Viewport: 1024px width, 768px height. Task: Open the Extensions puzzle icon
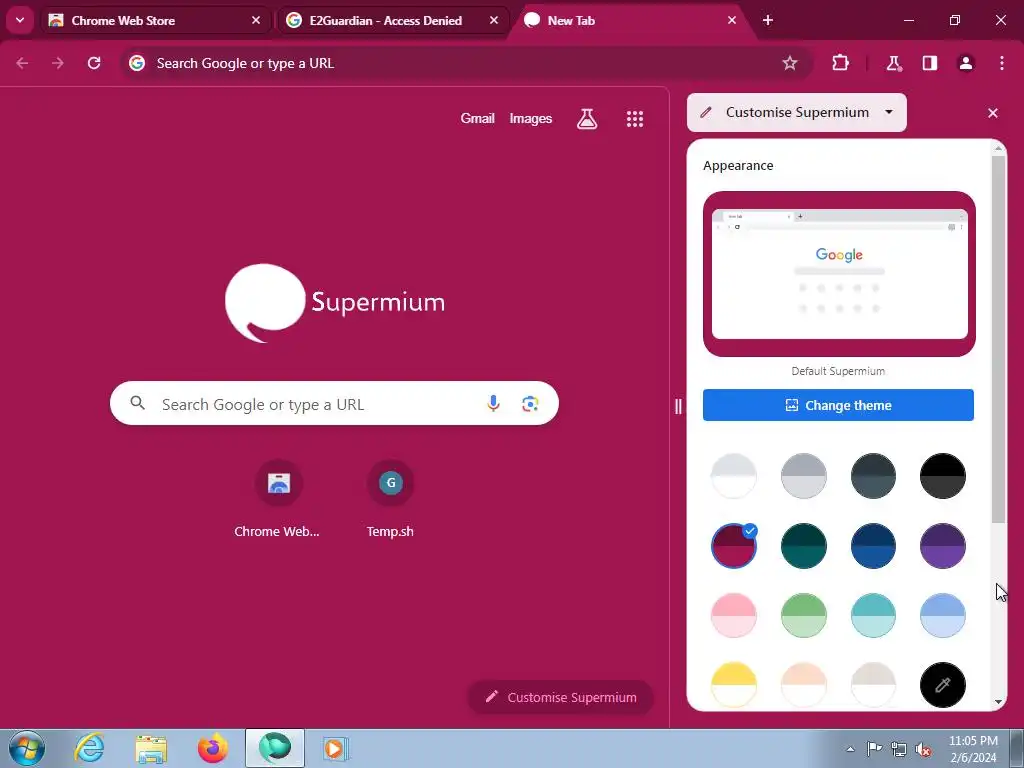[x=840, y=63]
